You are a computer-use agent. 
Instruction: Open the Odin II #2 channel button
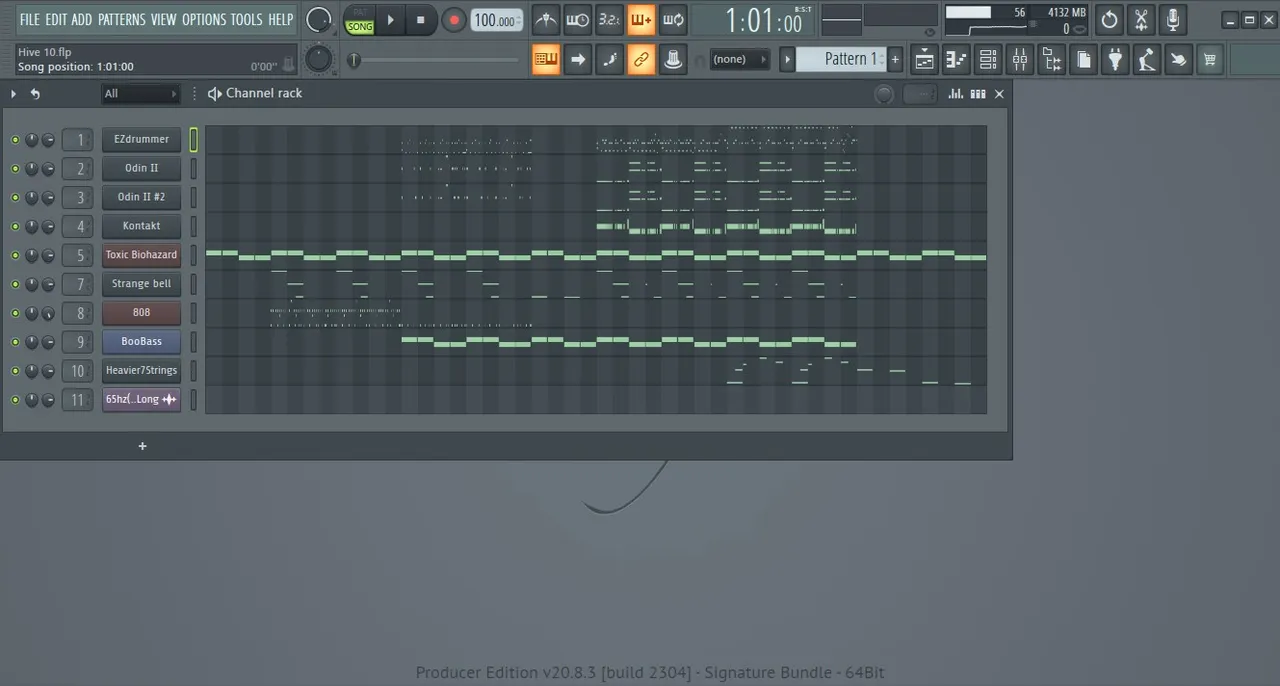141,198
